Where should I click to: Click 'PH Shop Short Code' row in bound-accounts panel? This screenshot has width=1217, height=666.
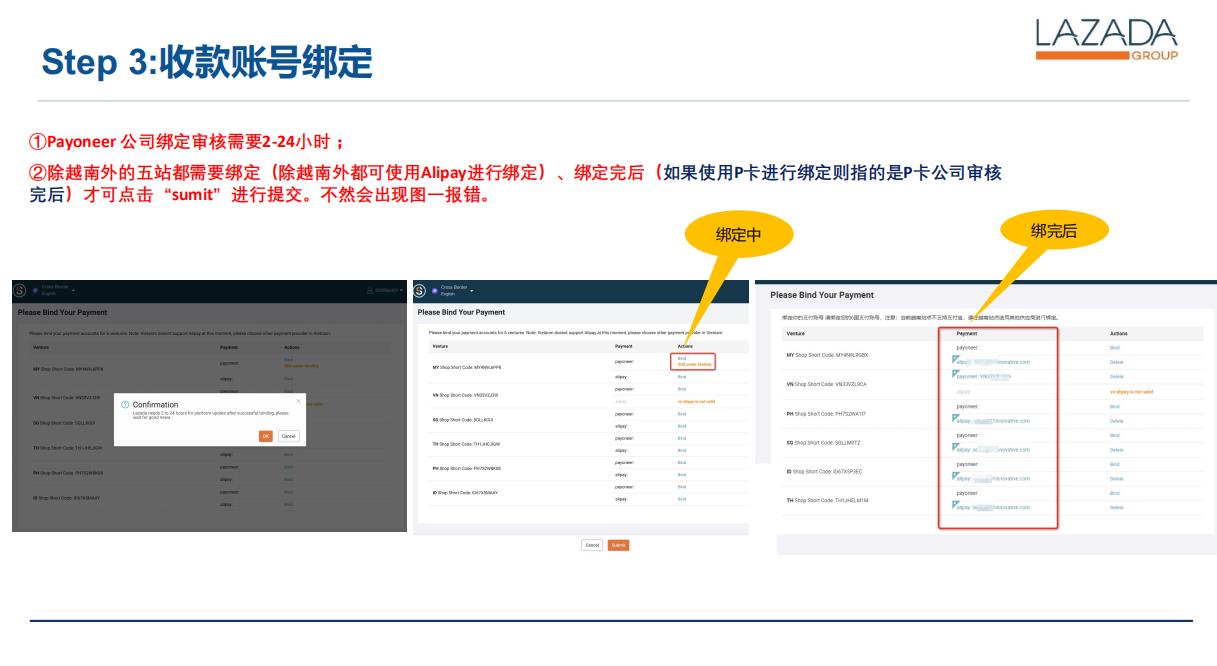(825, 414)
